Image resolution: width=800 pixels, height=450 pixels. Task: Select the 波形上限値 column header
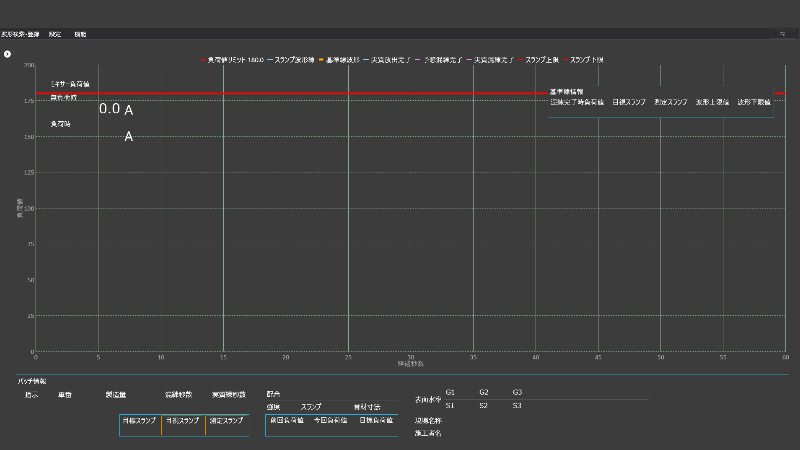713,102
